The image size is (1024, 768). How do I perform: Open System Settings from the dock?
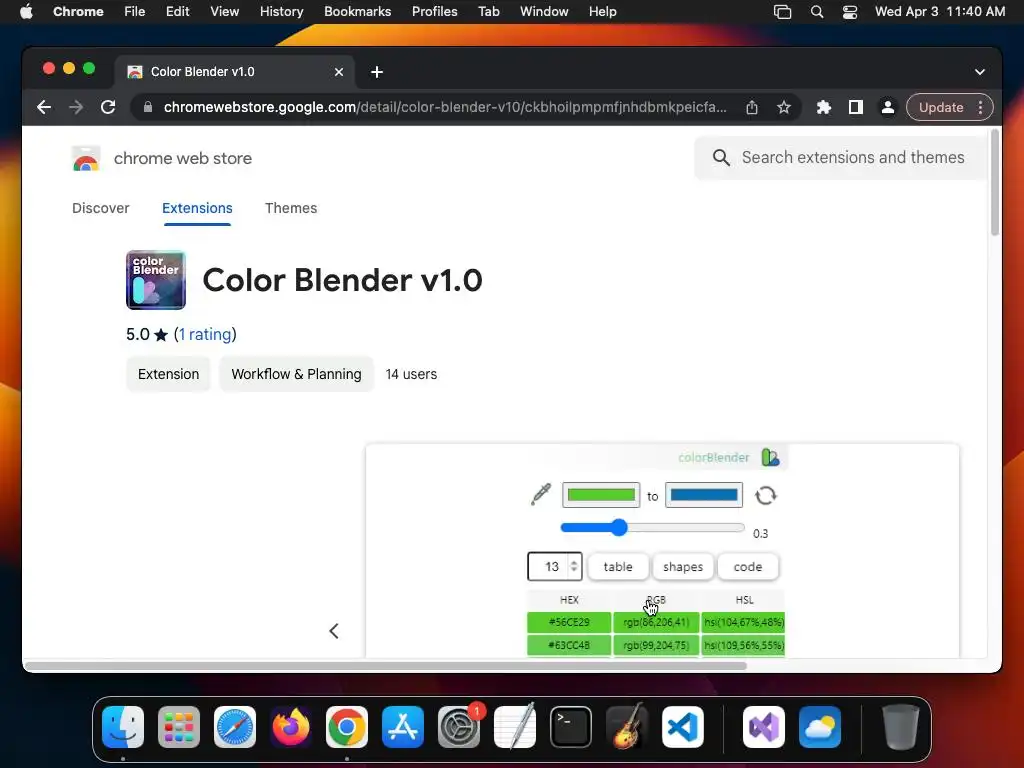click(458, 727)
